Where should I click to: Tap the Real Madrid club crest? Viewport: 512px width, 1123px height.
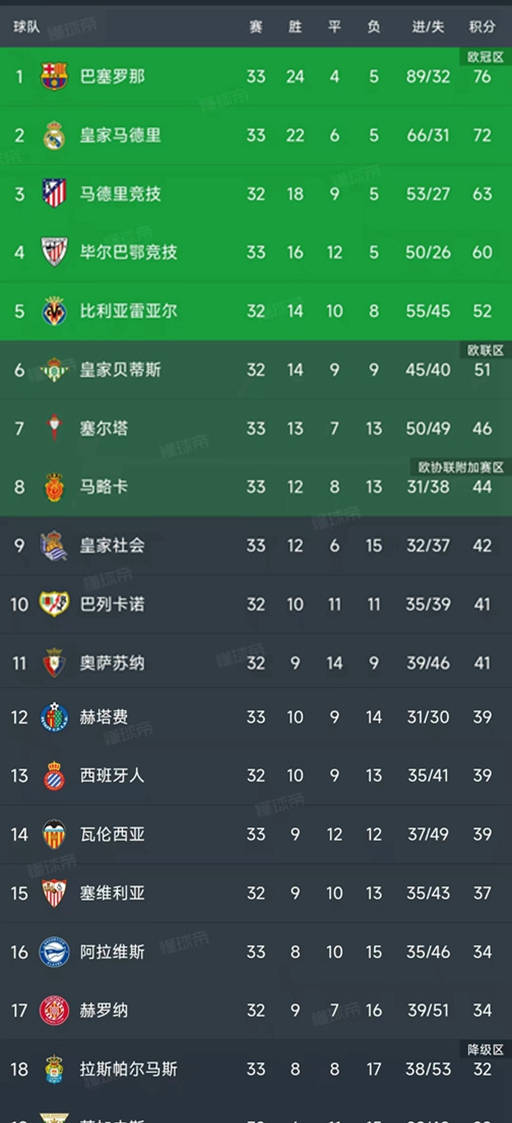click(54, 135)
